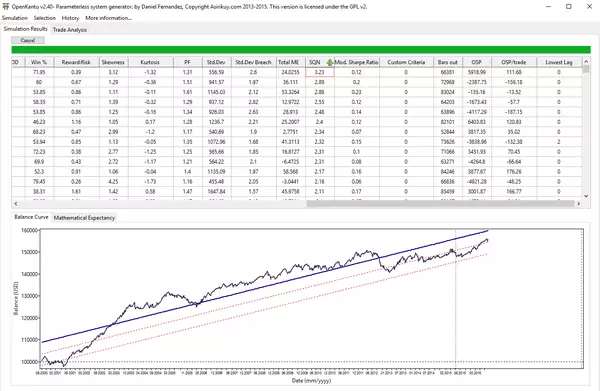
Task: Click the green sort arrow on SQN column
Action: pyautogui.click(x=330, y=62)
